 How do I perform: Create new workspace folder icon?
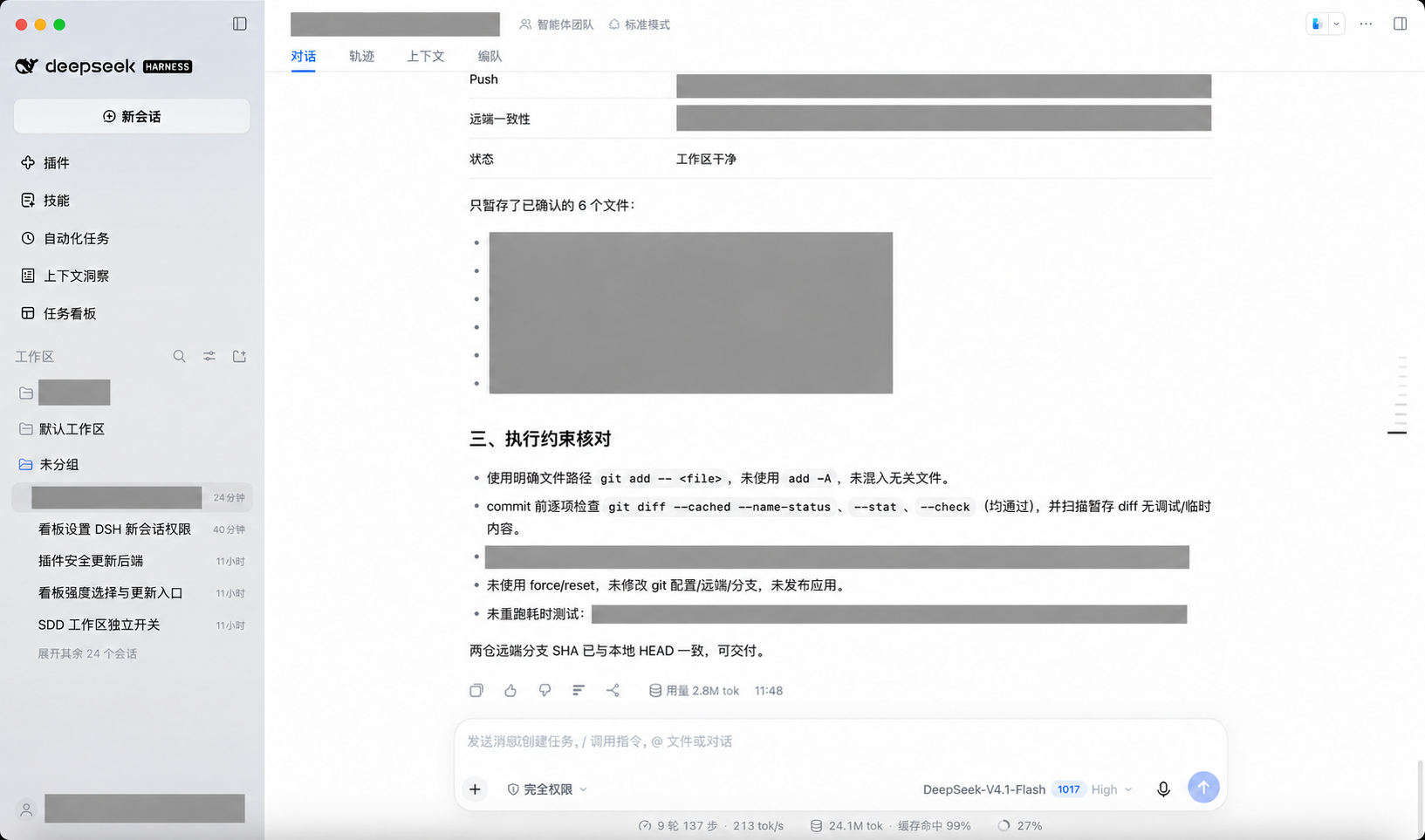tap(240, 357)
